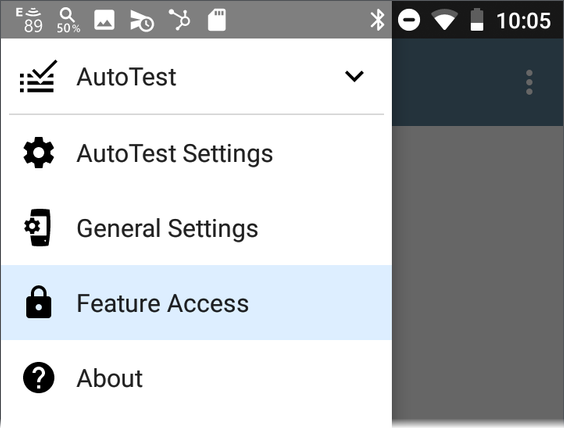Select the AutoTest app title
Viewport: 564px width, 429px height.
point(126,77)
